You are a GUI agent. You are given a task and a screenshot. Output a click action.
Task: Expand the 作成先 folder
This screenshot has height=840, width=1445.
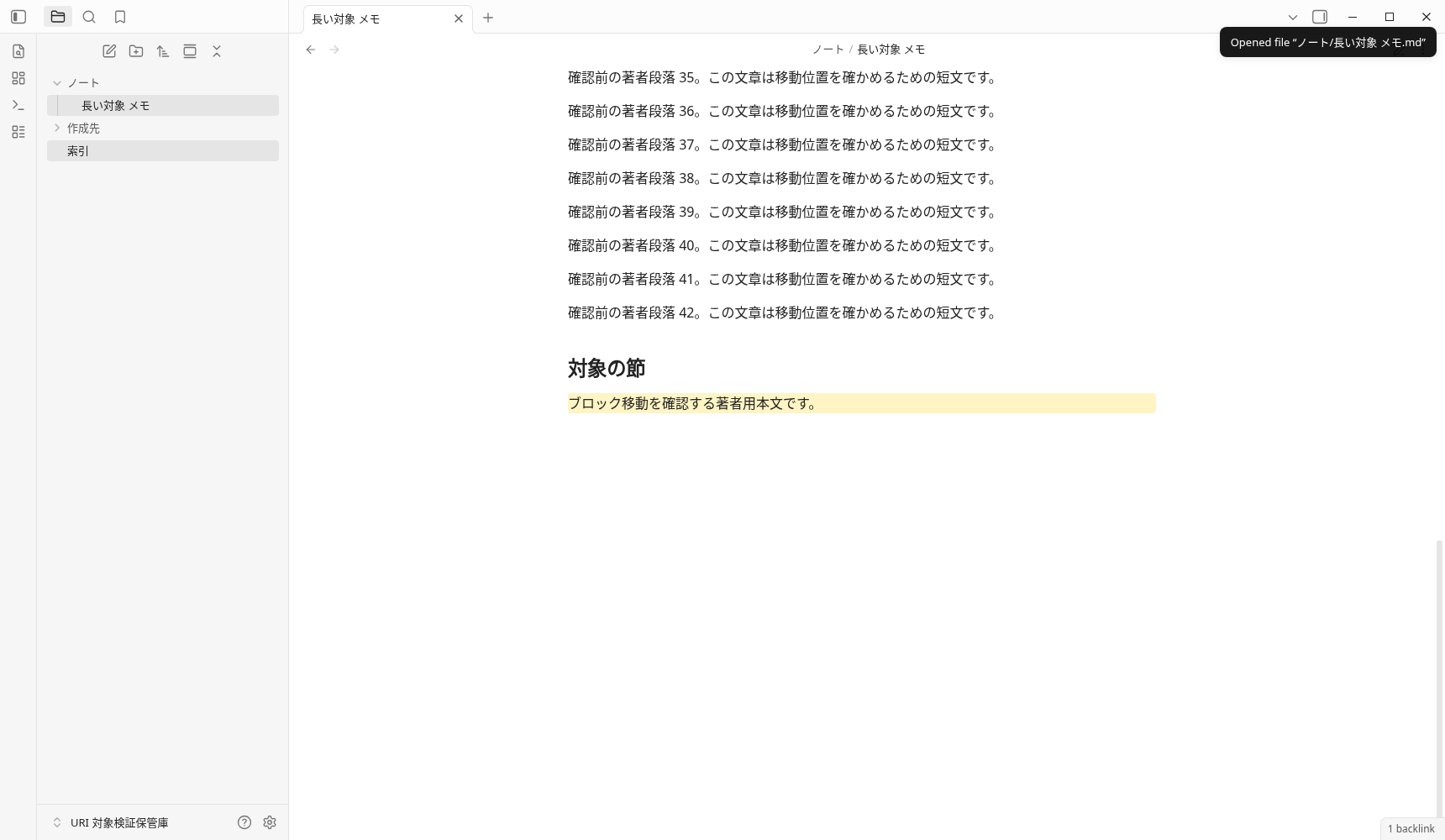[x=163, y=128]
